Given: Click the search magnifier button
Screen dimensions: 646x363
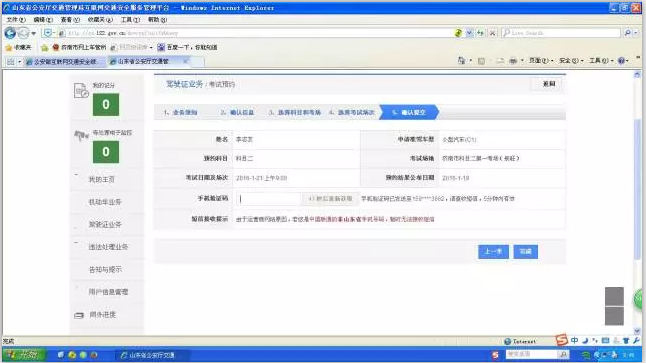Looking at the screenshot, I should (x=627, y=33).
